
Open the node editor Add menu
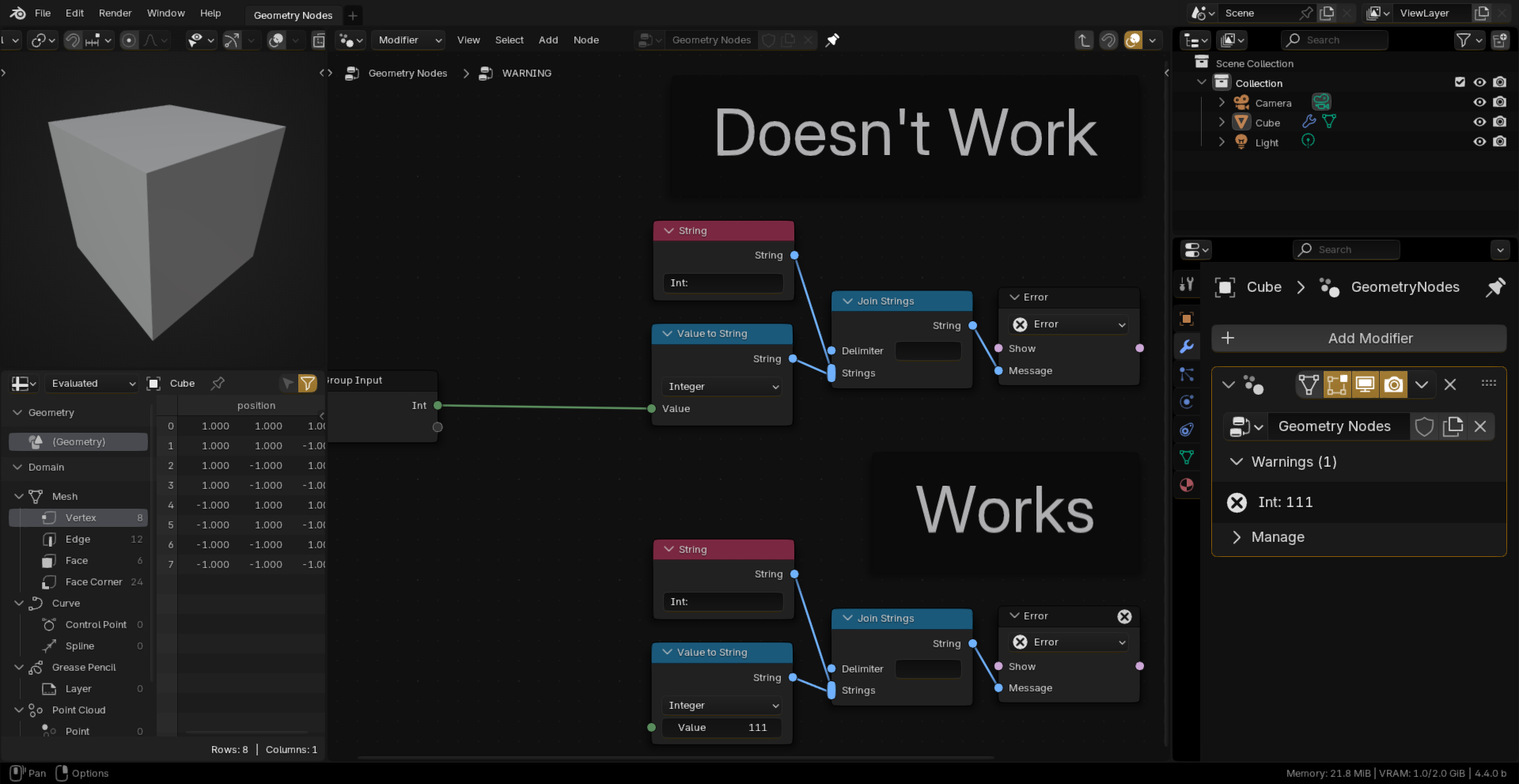pos(548,40)
